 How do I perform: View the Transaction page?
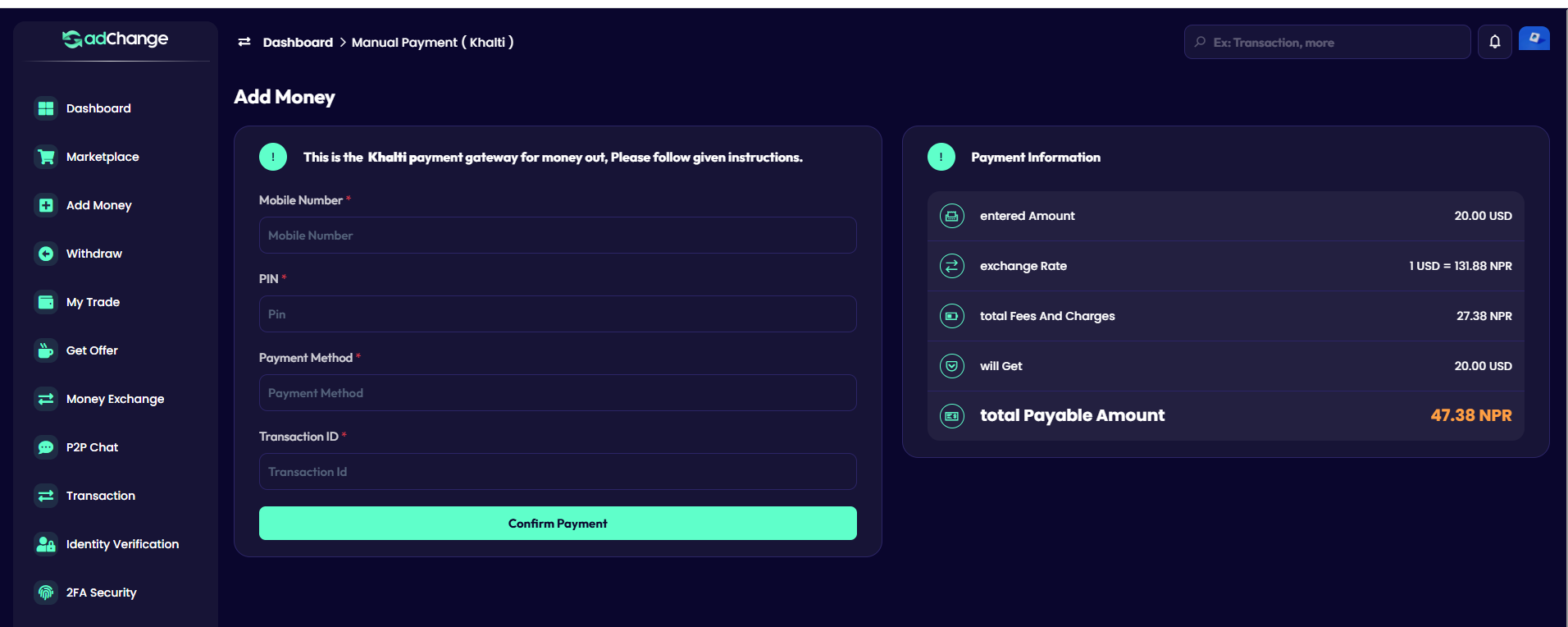(101, 496)
